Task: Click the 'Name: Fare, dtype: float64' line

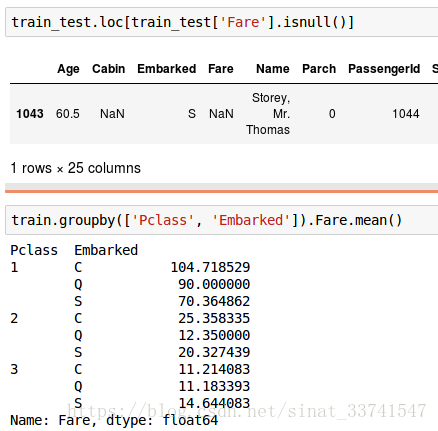Action: [x=114, y=420]
